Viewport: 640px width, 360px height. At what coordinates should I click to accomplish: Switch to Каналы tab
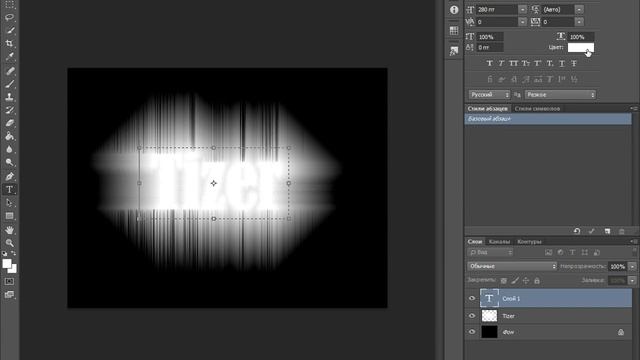click(500, 242)
